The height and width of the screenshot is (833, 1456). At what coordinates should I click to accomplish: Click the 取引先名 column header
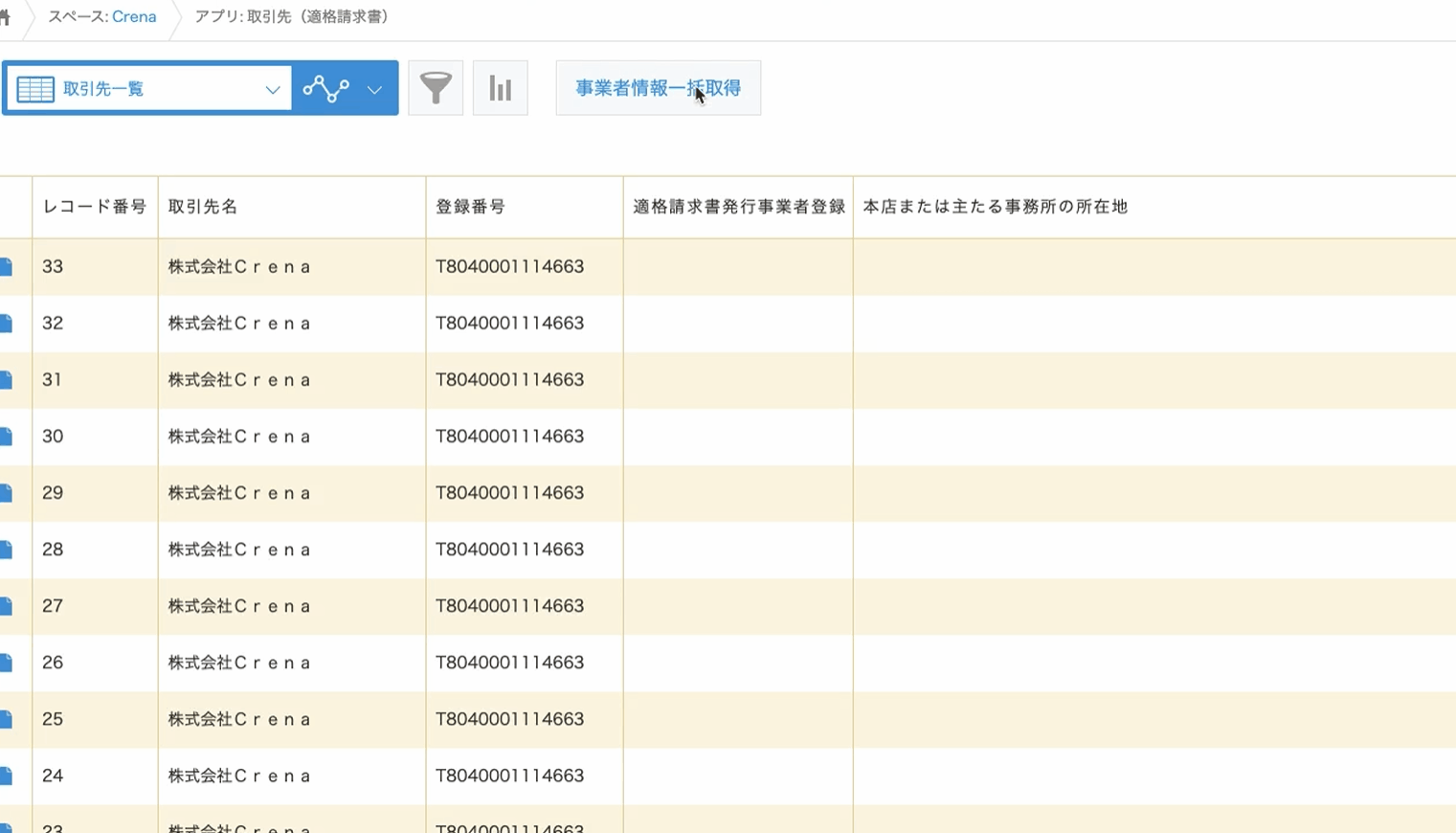point(203,207)
